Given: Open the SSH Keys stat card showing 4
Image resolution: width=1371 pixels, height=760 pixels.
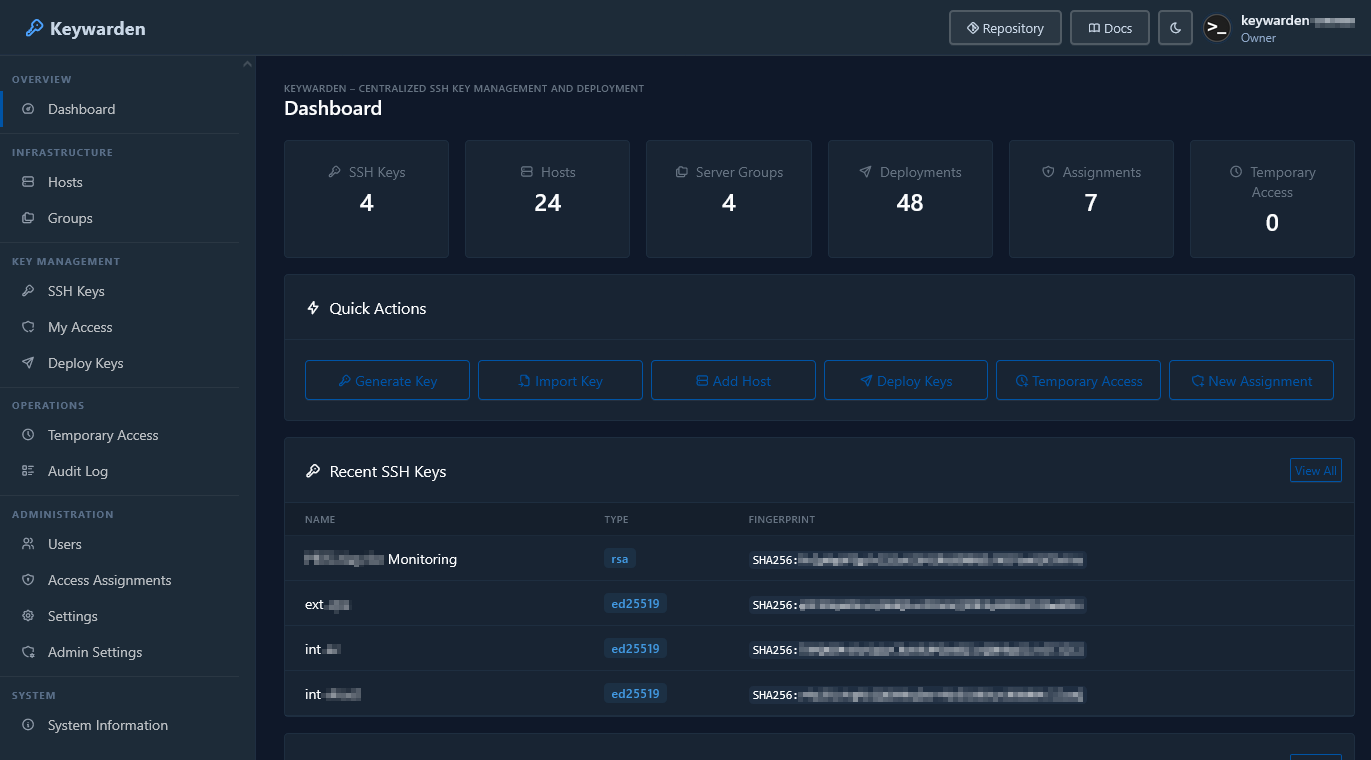Looking at the screenshot, I should (367, 199).
